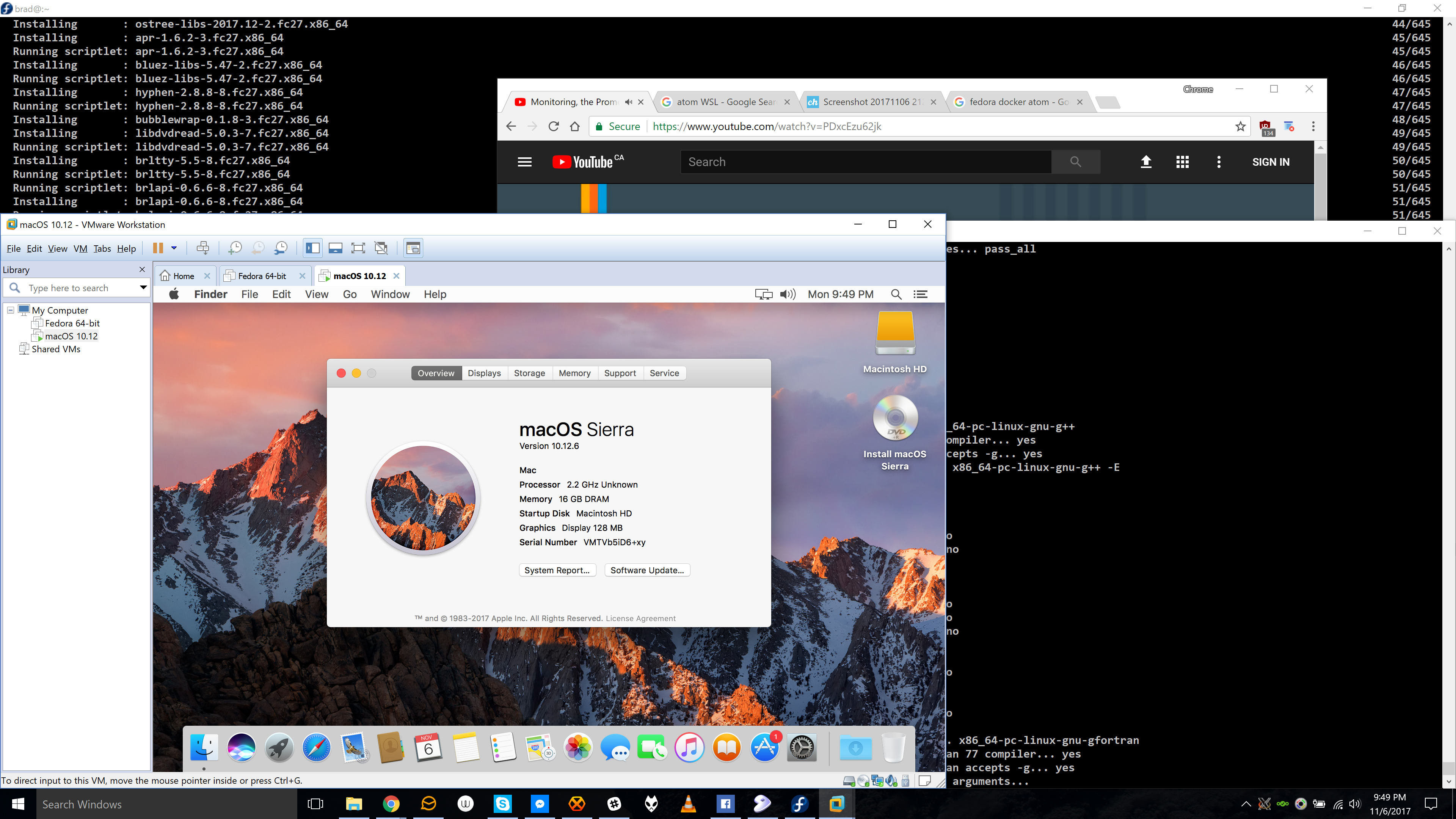Close the Library panel

(x=142, y=270)
